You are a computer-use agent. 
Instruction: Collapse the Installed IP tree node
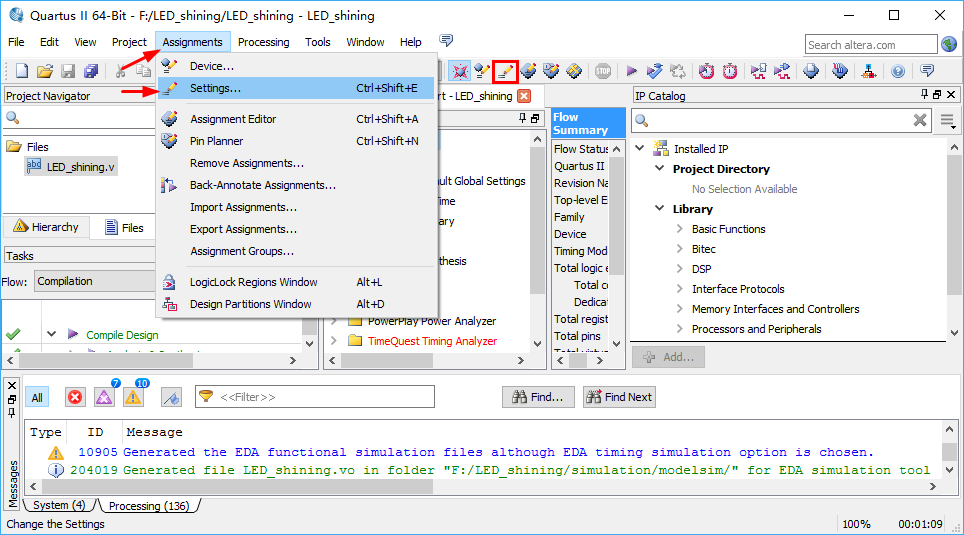coord(640,148)
